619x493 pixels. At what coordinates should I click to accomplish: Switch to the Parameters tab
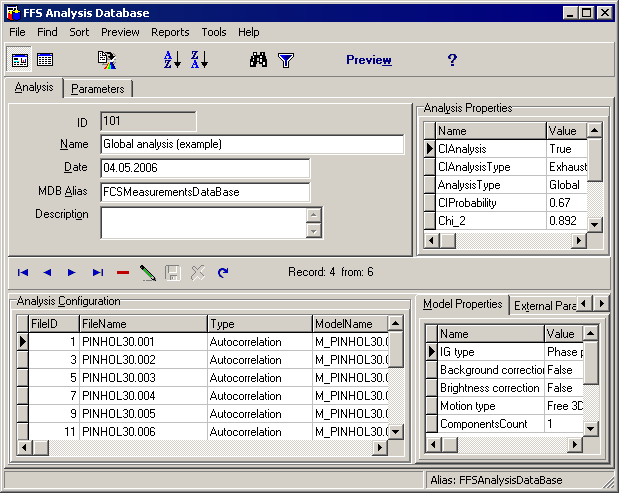[98, 89]
